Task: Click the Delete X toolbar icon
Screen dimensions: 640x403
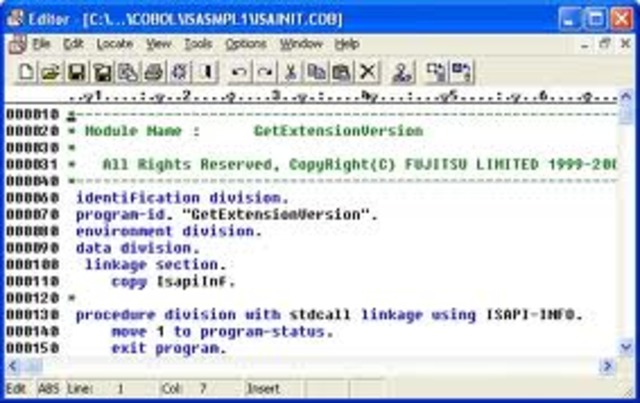Action: [x=368, y=73]
